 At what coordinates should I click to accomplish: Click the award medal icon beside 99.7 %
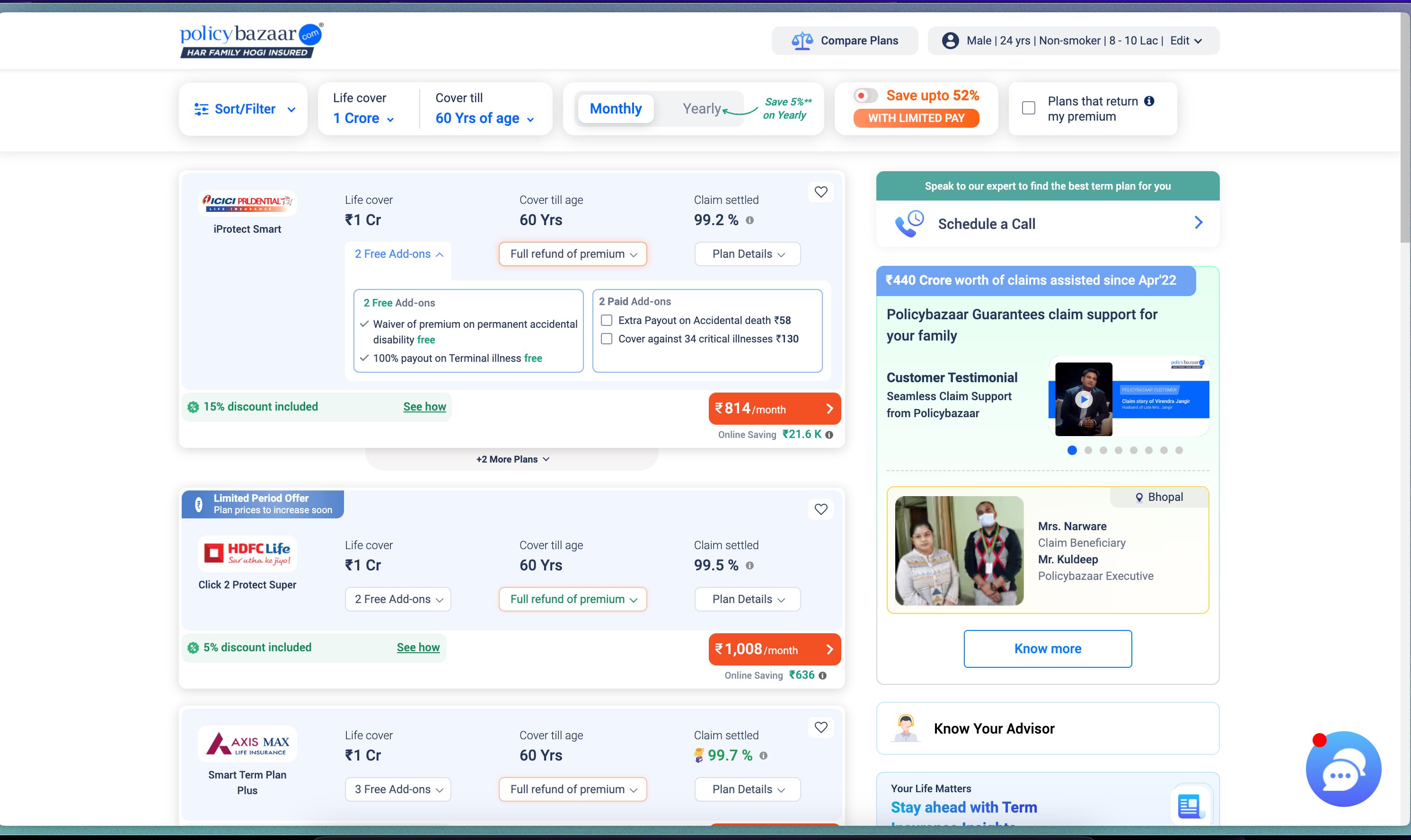[x=699, y=756]
